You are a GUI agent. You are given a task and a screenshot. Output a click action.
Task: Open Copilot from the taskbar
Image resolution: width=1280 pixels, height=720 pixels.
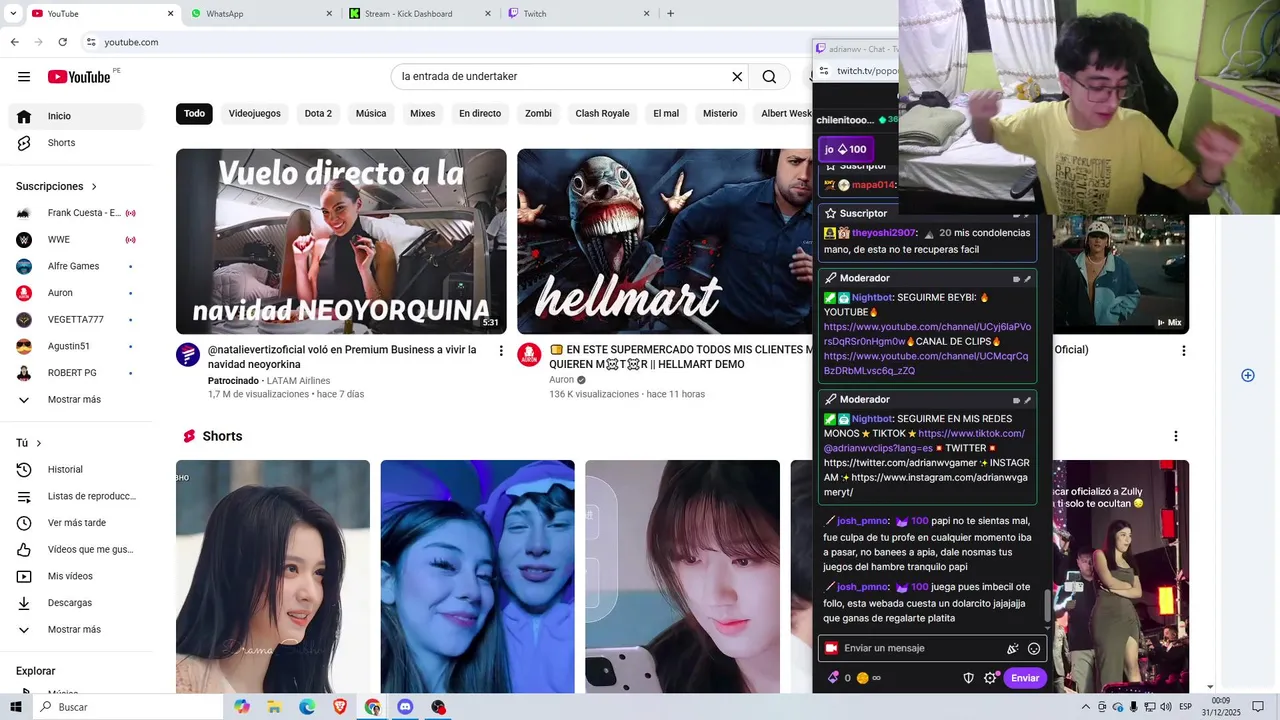242,707
